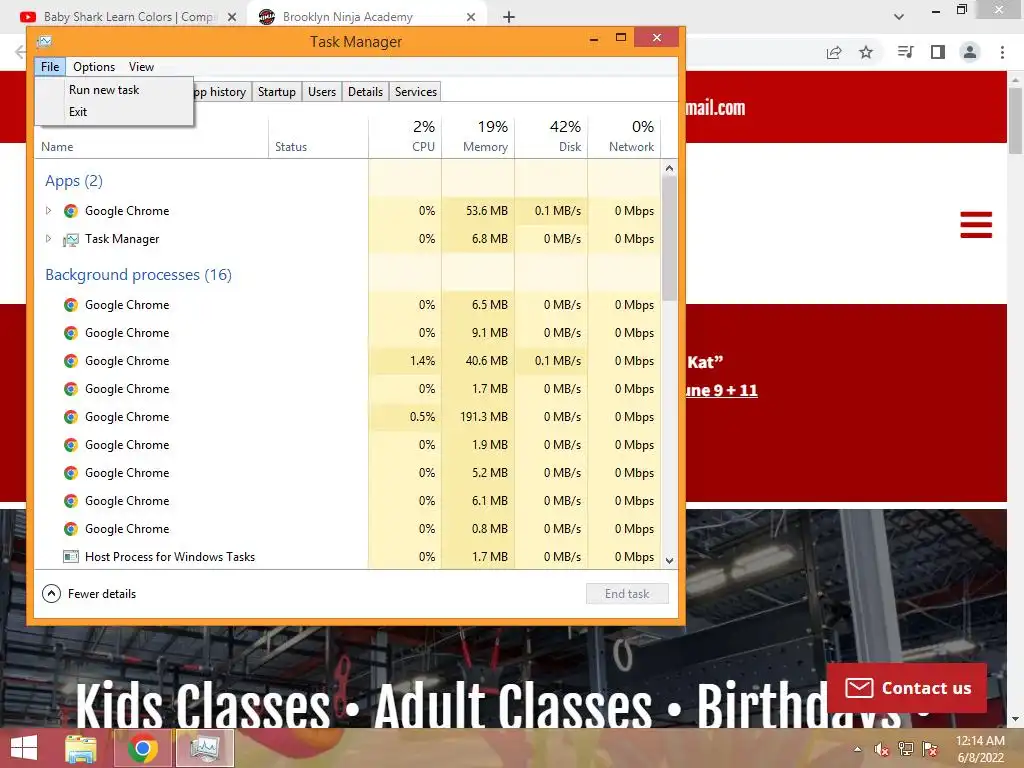Expand the Task Manager app entry
This screenshot has height=768, width=1024.
point(48,238)
